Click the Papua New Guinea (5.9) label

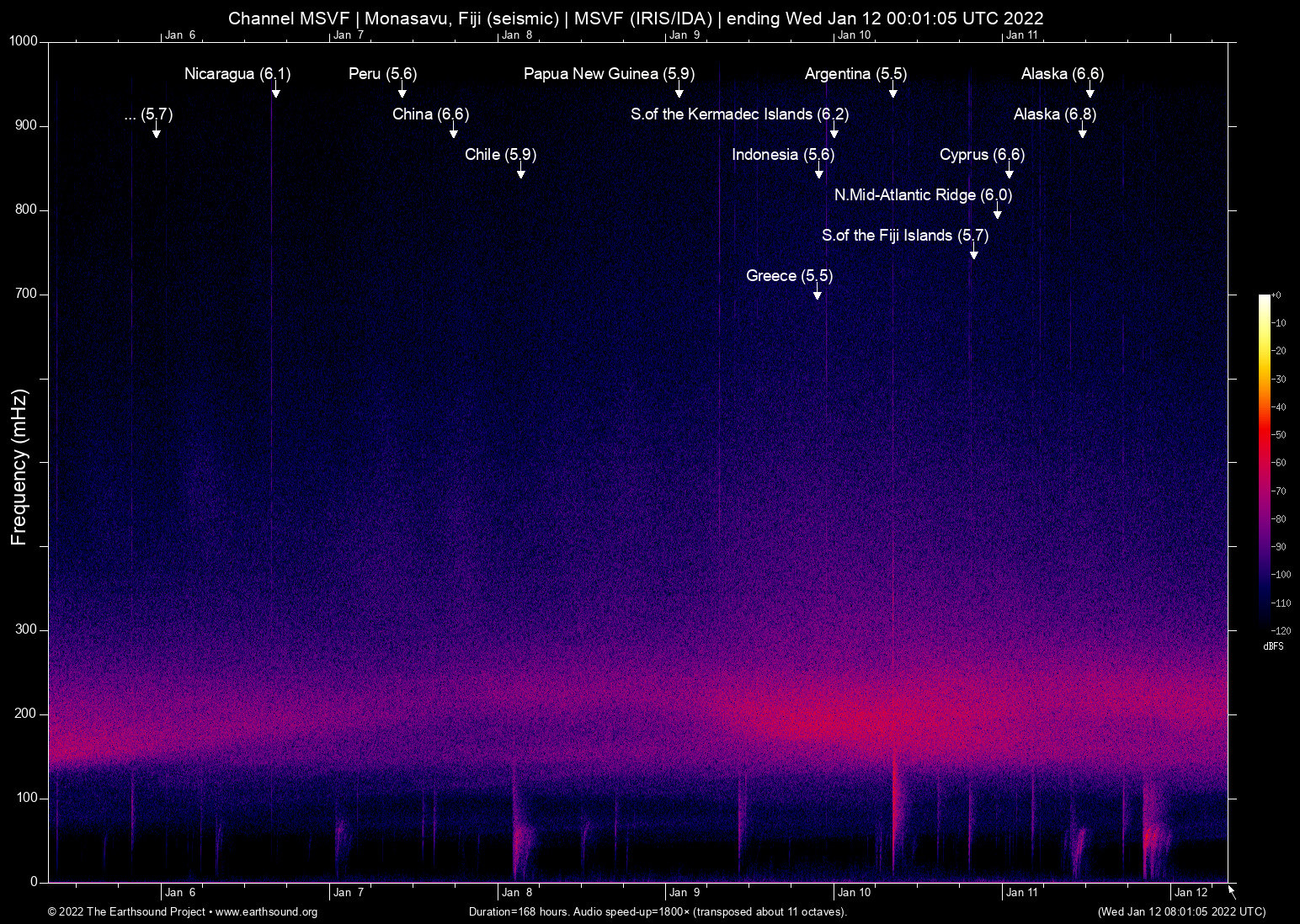pyautogui.click(x=608, y=74)
